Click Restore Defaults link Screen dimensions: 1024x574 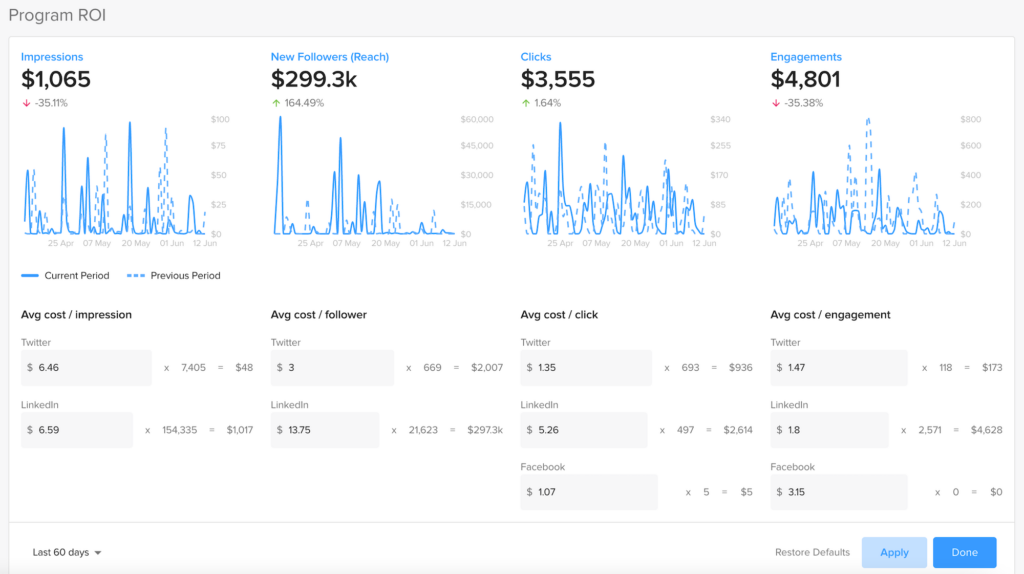812,552
